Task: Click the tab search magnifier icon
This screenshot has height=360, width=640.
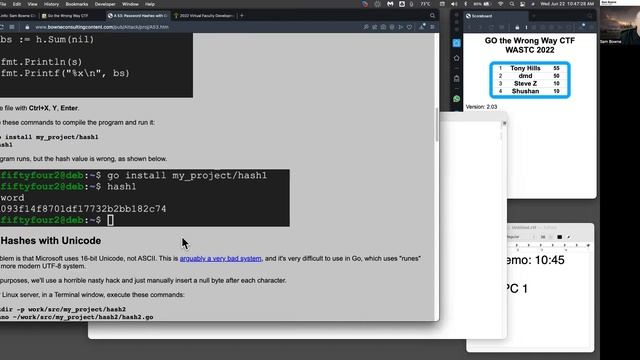Action: (432, 16)
